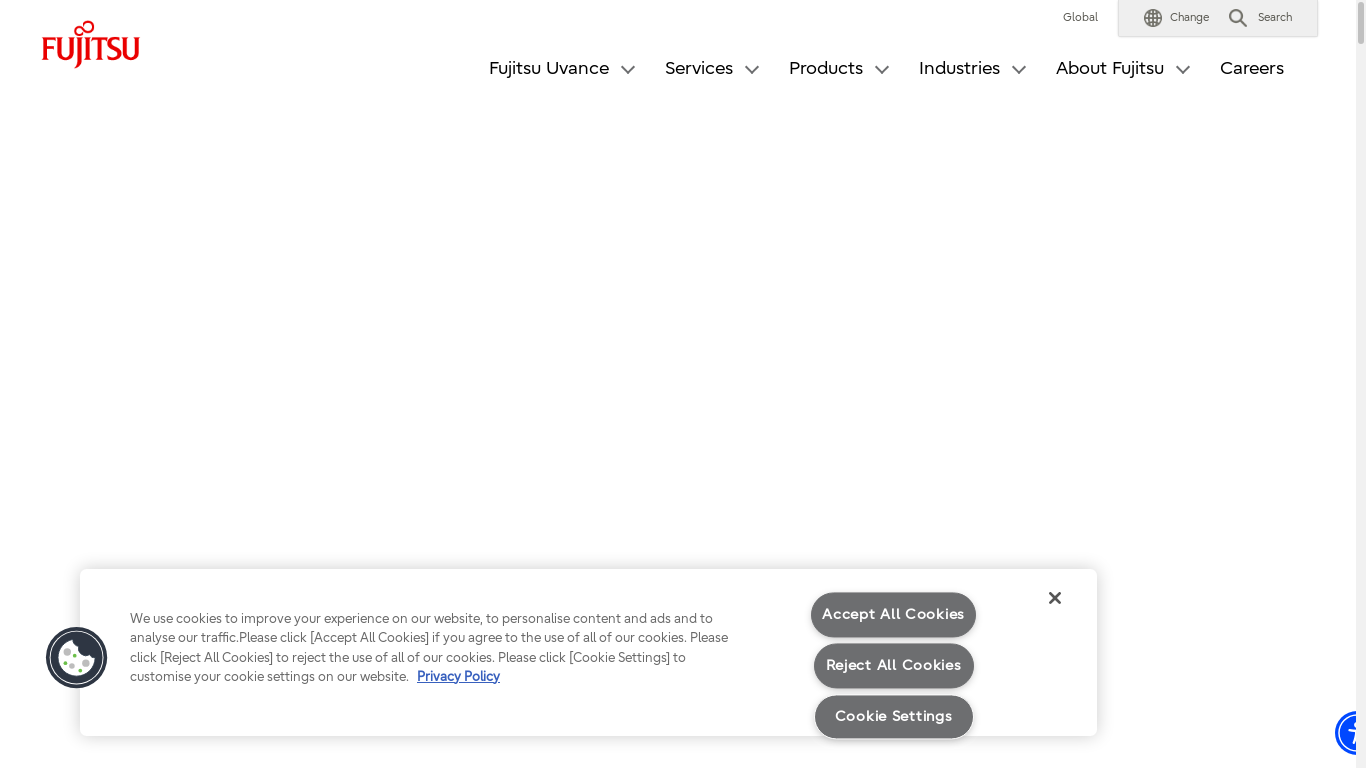Expand the Services menu chevron
Image resolution: width=1366 pixels, height=768 pixels.
pos(752,70)
